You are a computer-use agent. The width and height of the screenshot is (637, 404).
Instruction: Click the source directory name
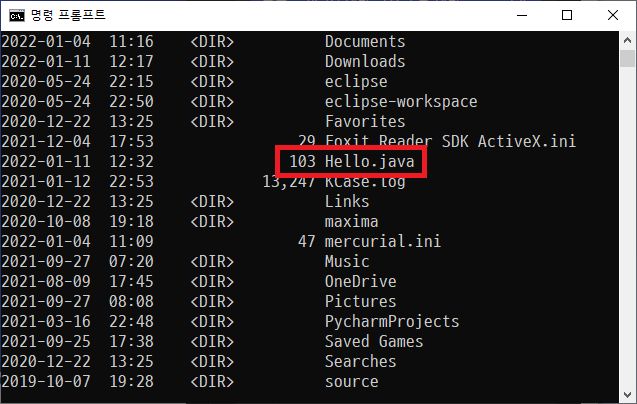[x=351, y=382]
